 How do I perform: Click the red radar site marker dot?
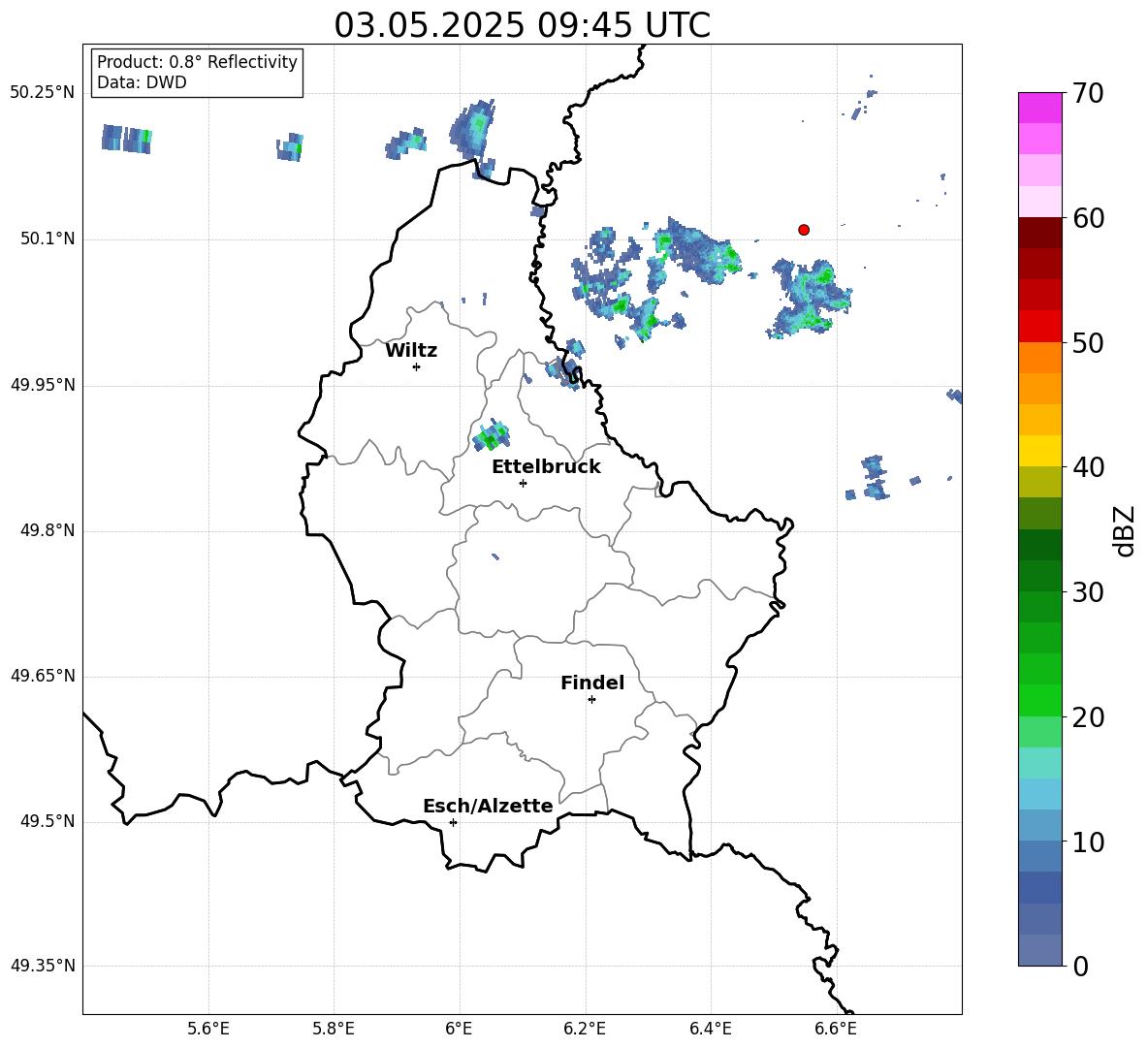click(x=804, y=230)
